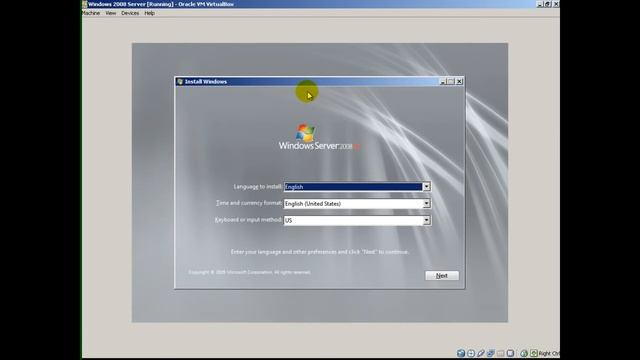Click the network adapters status icon

(x=491, y=353)
